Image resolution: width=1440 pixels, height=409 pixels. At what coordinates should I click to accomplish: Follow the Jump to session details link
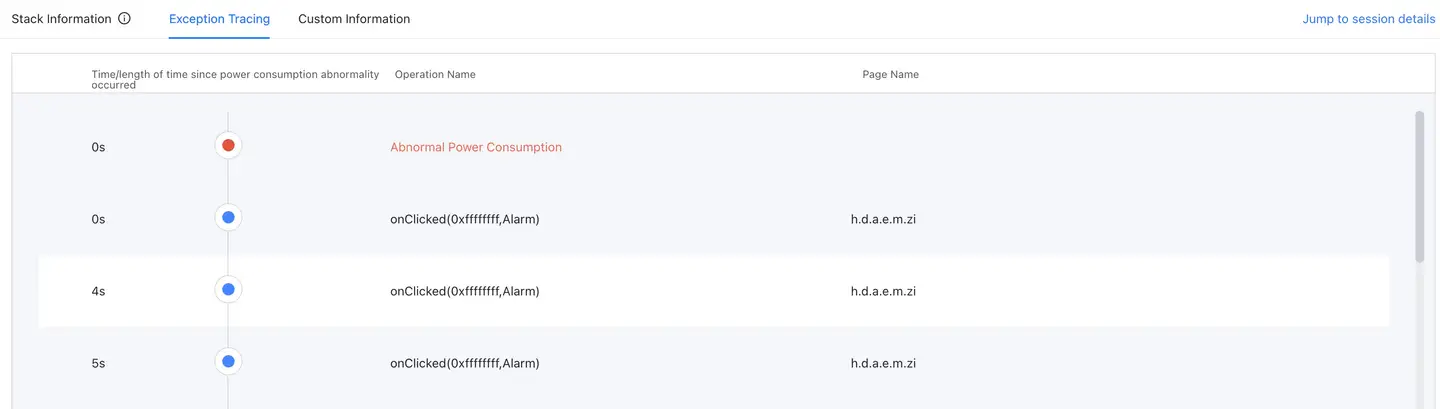[x=1368, y=19]
